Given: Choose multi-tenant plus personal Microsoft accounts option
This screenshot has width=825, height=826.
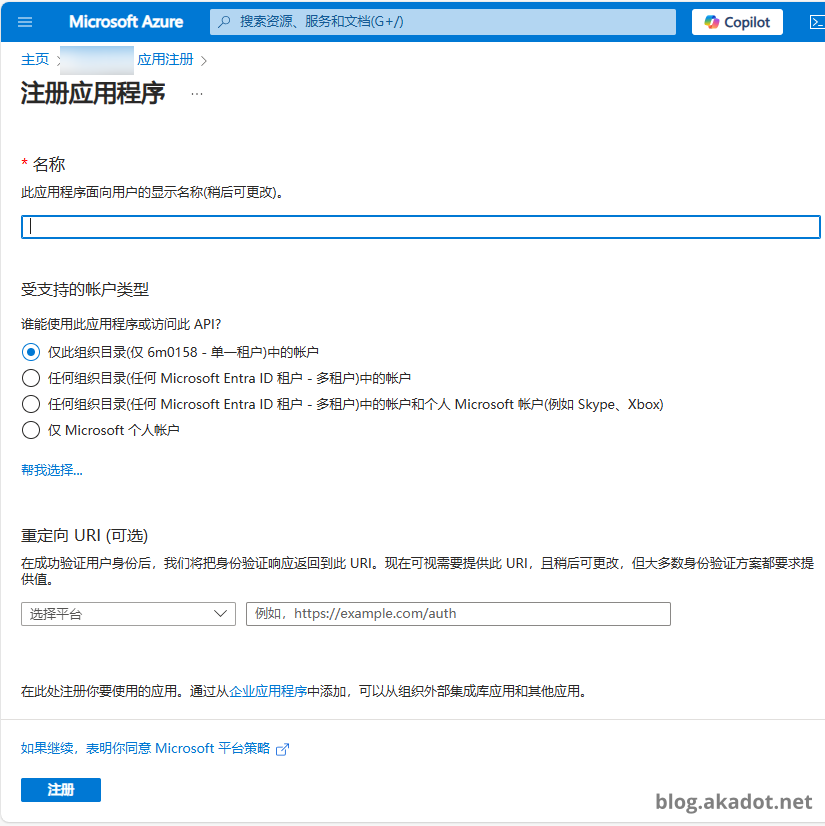Looking at the screenshot, I should pos(31,404).
